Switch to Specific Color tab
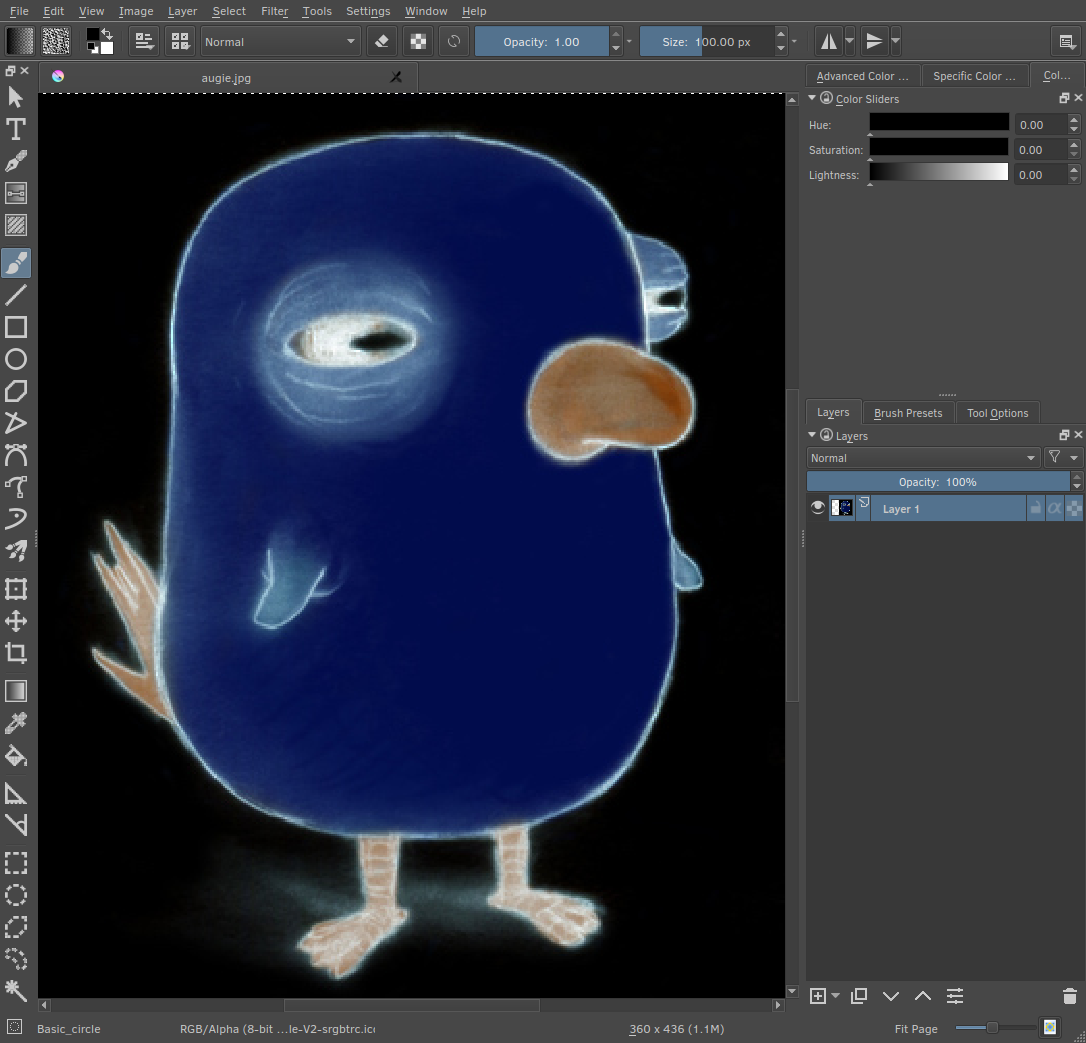Screen dimensions: 1086x1043 tap(974, 75)
